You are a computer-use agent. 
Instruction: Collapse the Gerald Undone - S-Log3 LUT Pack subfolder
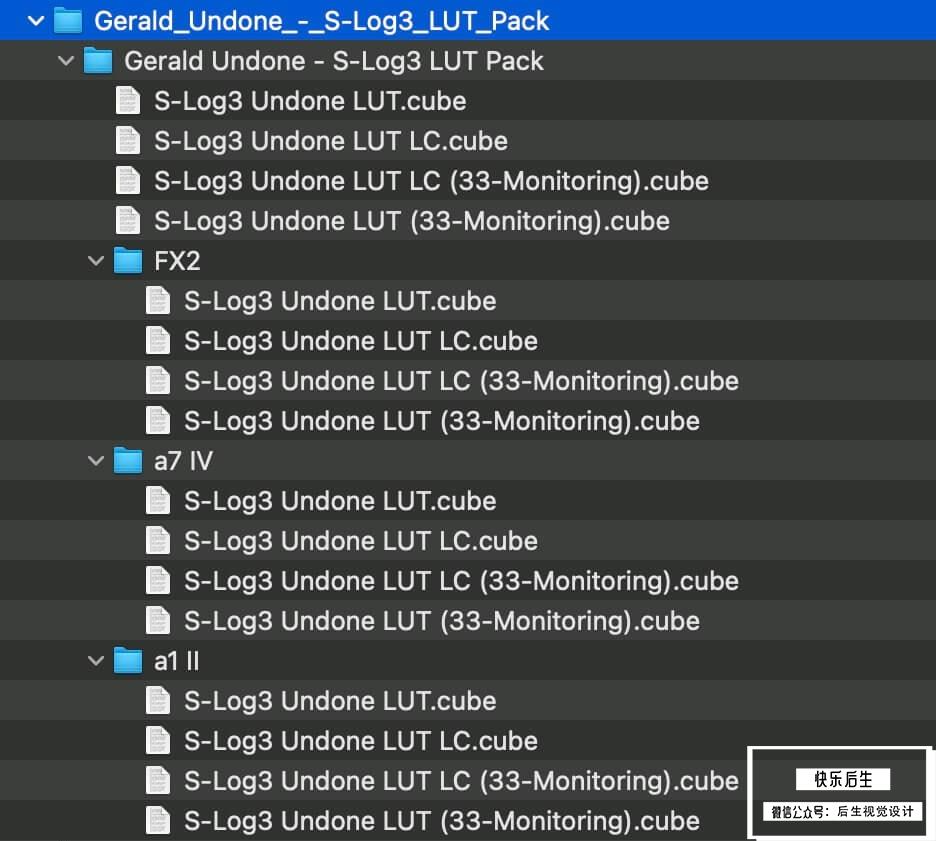pos(66,61)
